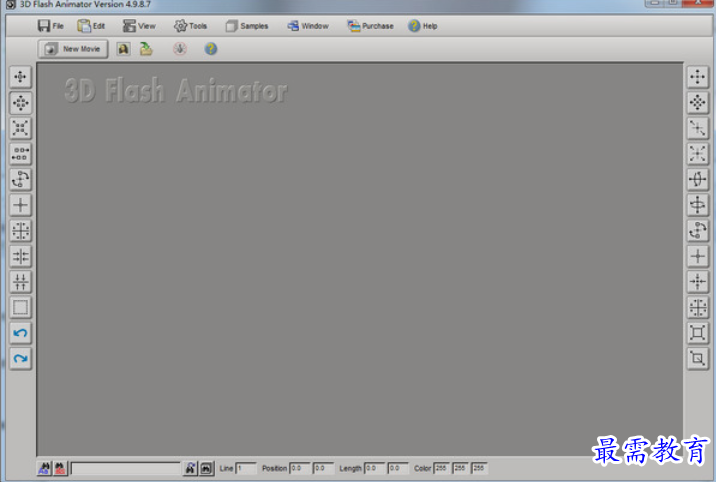Click the curved-arrows rotate icon in right toolbar
Viewport: 716px width, 482px height.
point(698,231)
